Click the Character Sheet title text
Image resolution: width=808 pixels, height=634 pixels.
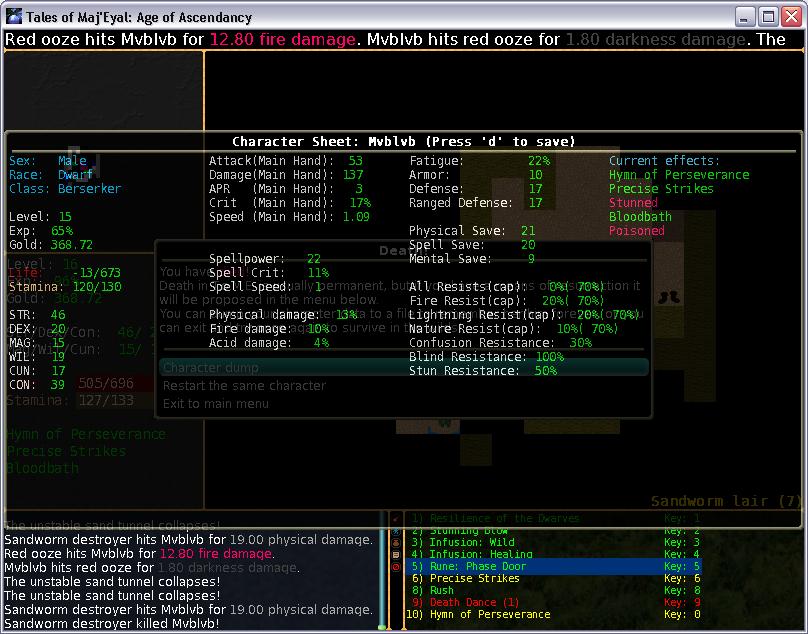coord(403,141)
